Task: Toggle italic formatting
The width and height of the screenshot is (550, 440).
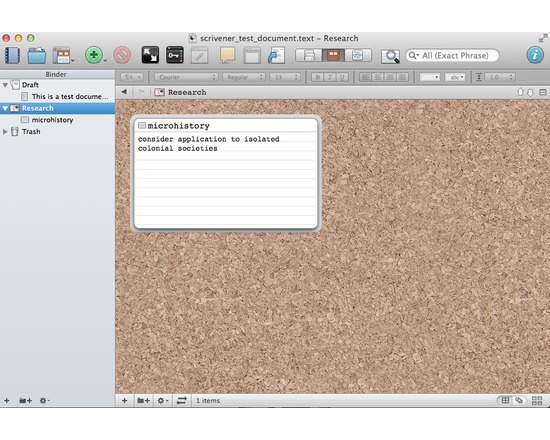Action: 330,77
